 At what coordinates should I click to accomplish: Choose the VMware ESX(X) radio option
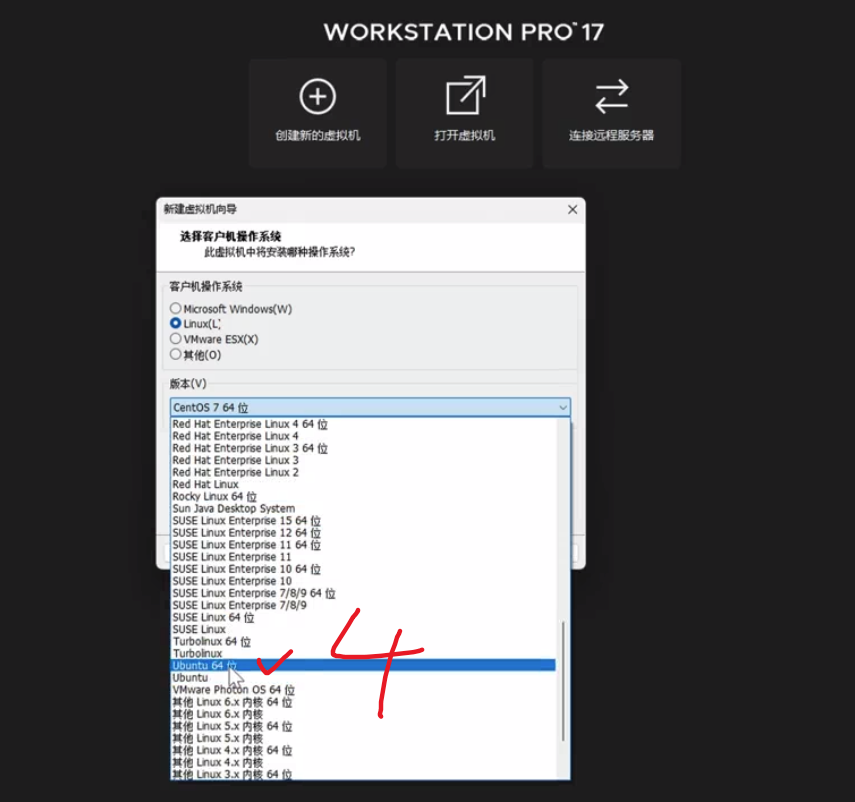coord(176,339)
